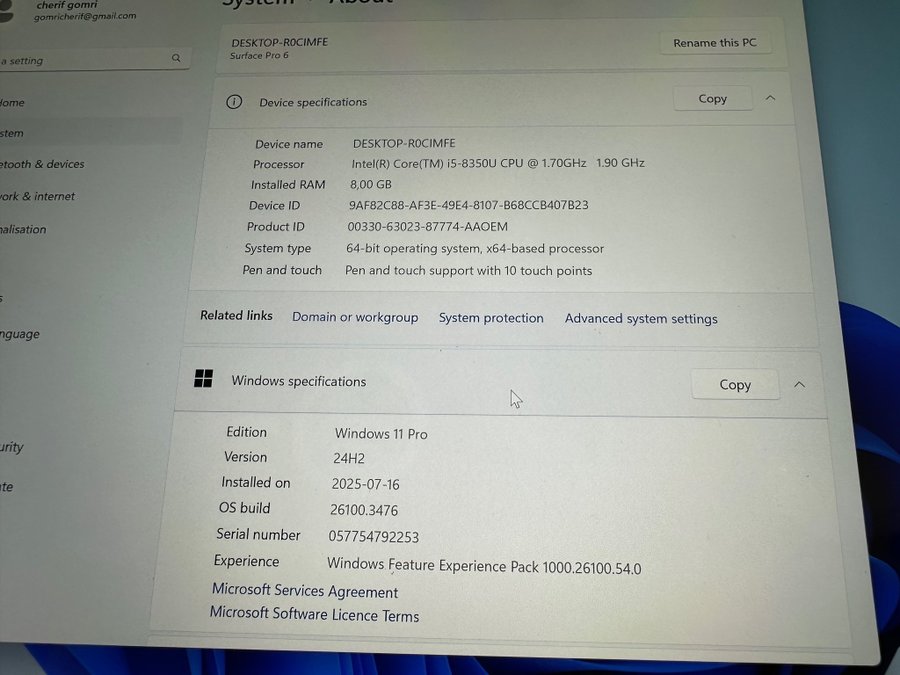Click the DESKTOP-R0CIMFE header title
The width and height of the screenshot is (900, 675).
coord(280,42)
